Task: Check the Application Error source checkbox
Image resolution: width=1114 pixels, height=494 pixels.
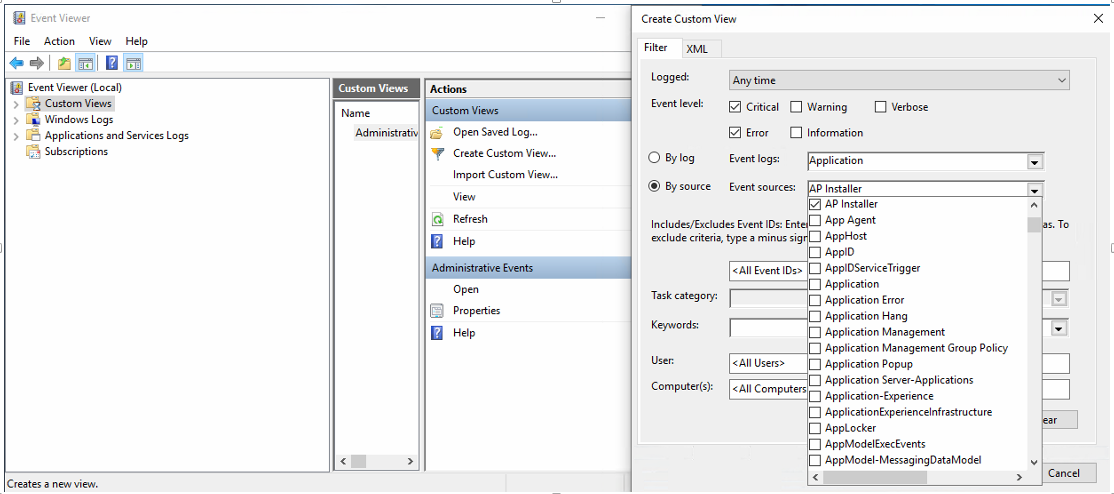Action: point(815,300)
